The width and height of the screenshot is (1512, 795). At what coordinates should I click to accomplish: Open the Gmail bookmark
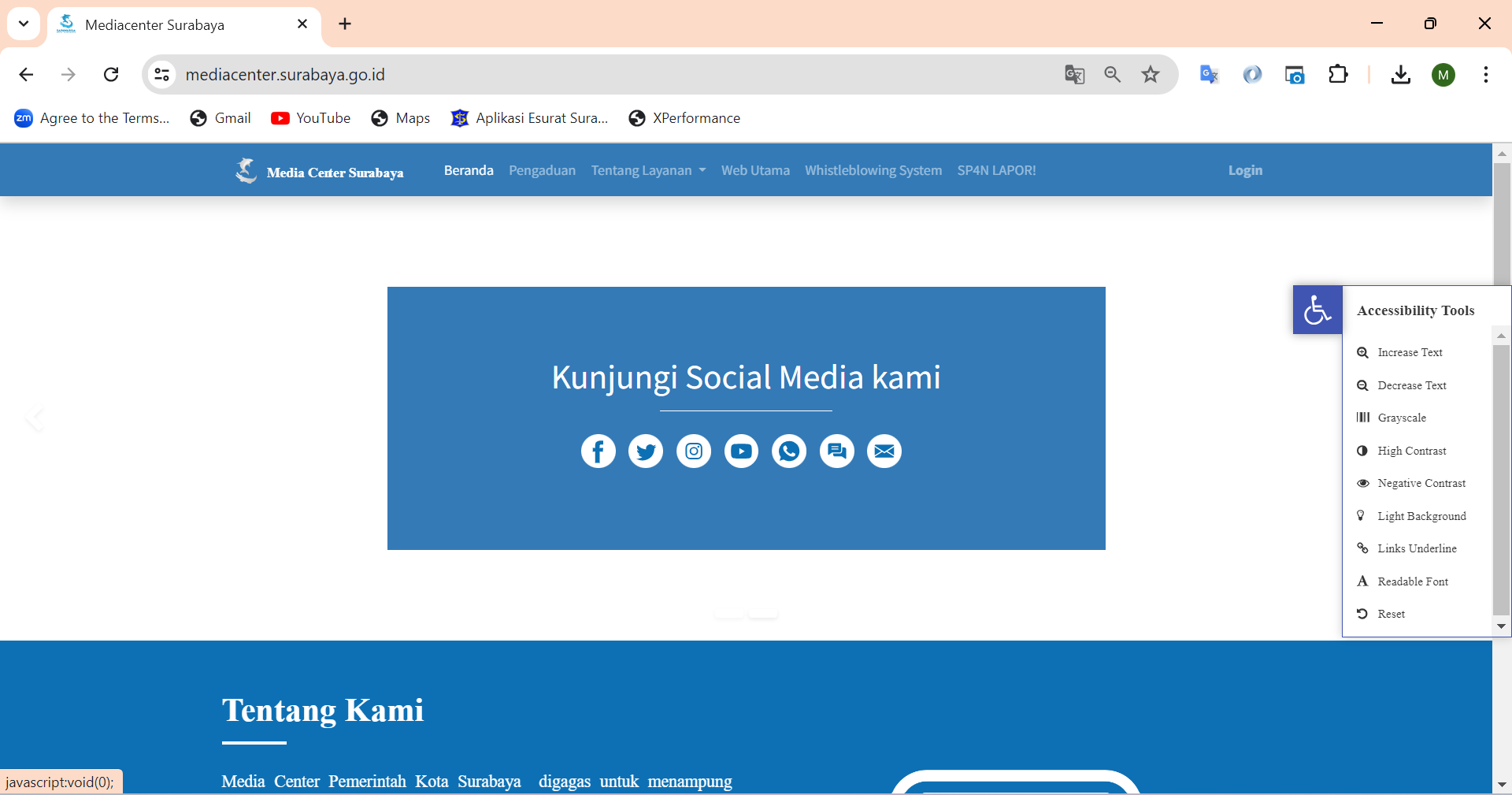pyautogui.click(x=220, y=118)
